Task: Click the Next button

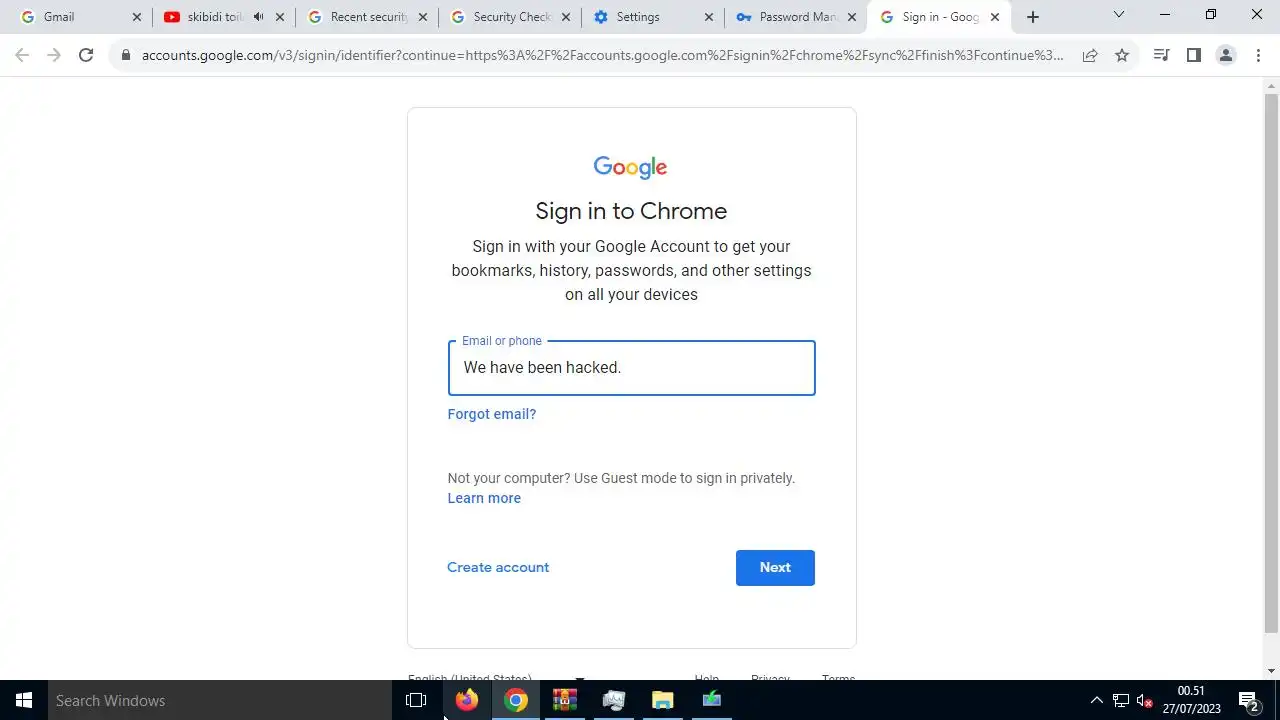Action: (x=775, y=567)
